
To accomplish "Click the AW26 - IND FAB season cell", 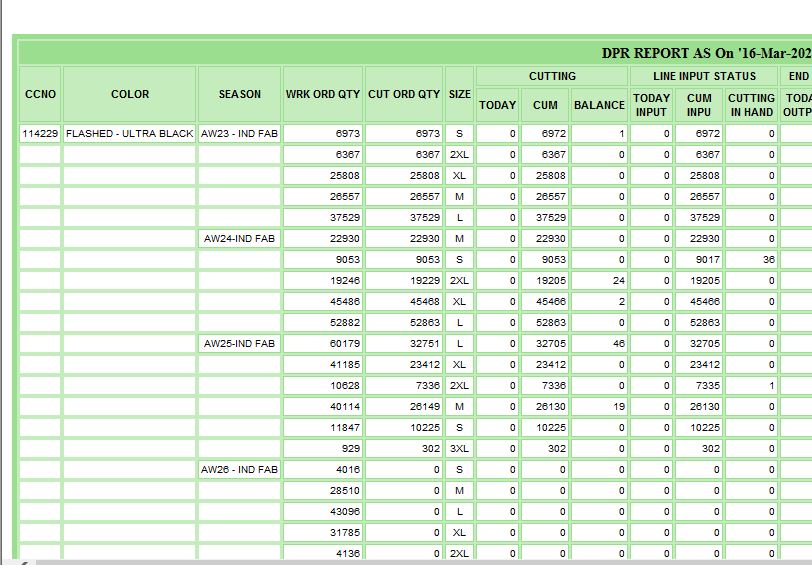I will point(240,469).
